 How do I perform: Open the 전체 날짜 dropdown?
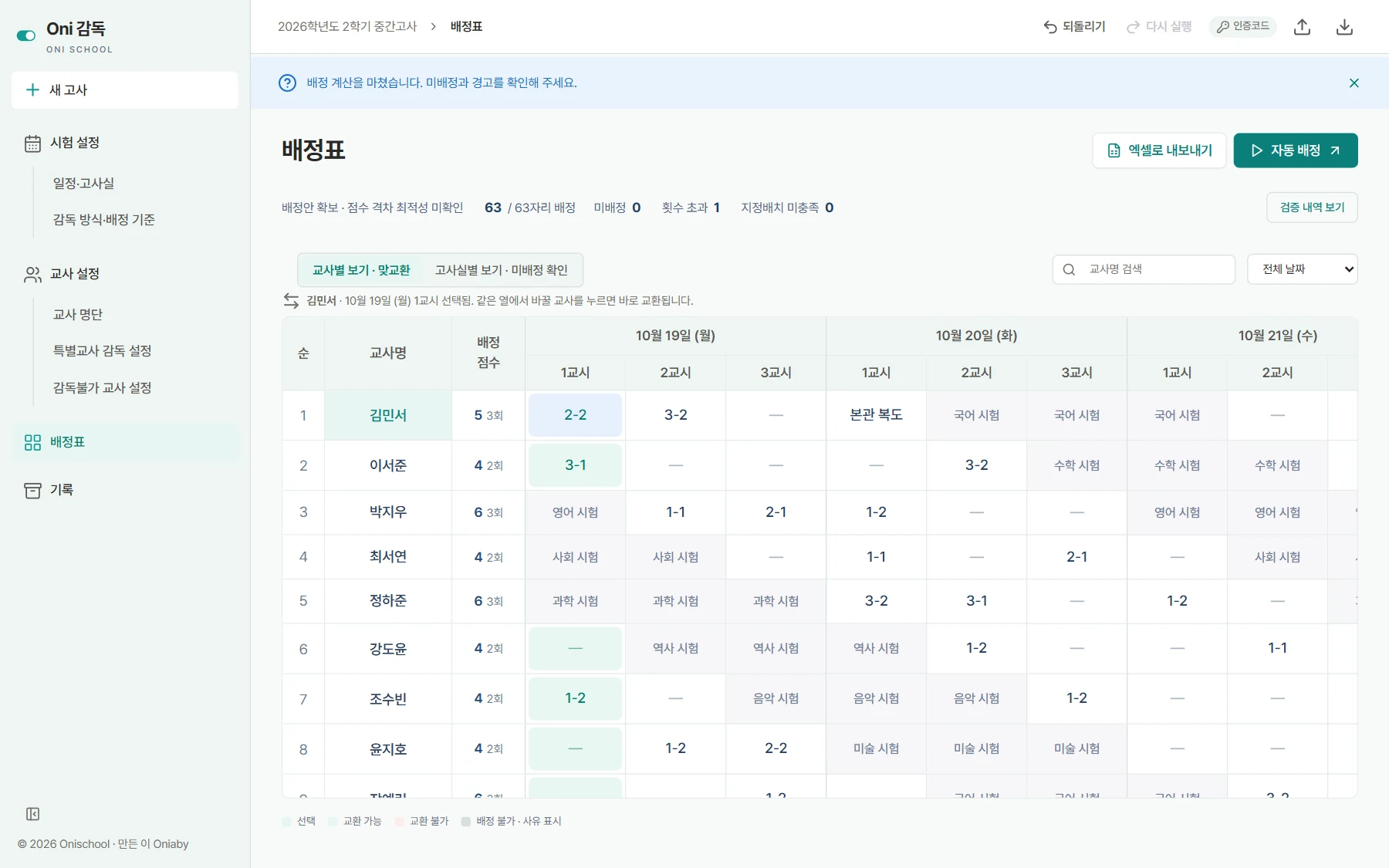point(1302,269)
